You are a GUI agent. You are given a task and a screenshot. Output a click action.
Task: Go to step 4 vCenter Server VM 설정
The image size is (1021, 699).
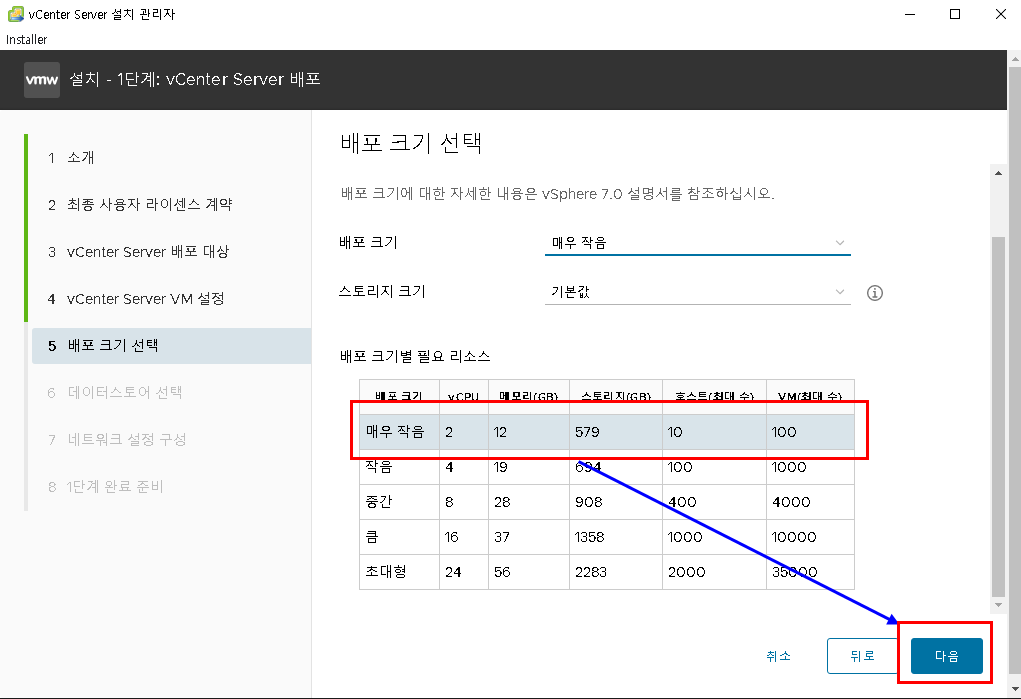(136, 299)
